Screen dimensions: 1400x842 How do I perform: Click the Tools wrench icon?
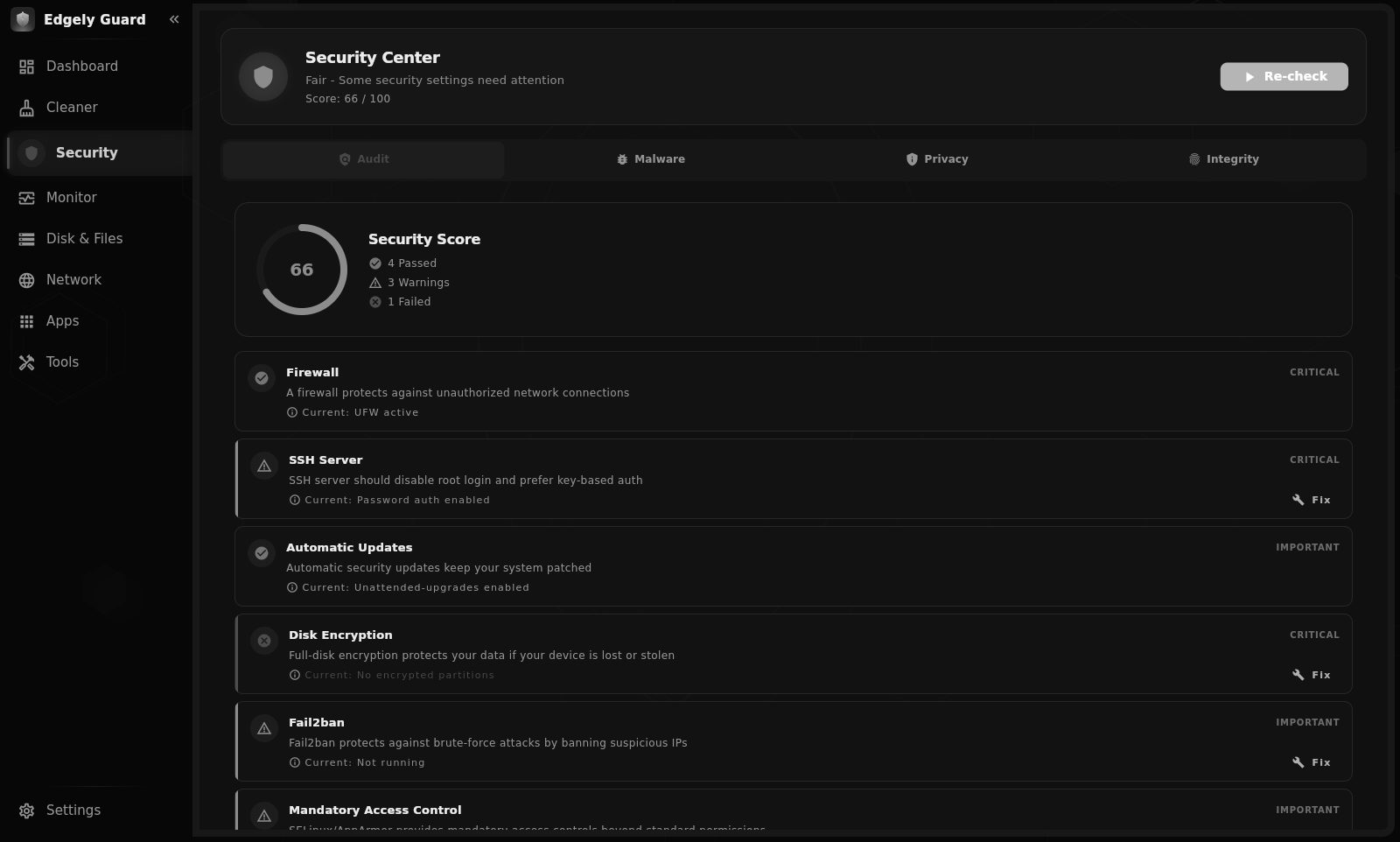27,362
